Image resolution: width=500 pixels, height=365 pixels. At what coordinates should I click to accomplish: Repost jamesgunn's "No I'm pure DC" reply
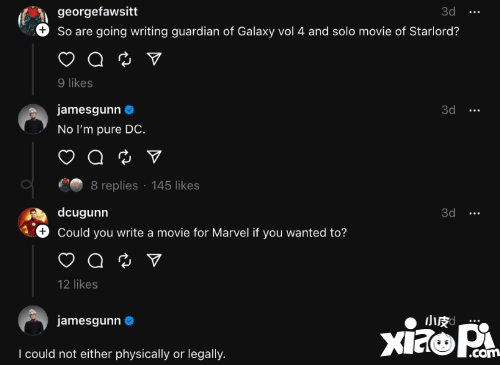(125, 157)
